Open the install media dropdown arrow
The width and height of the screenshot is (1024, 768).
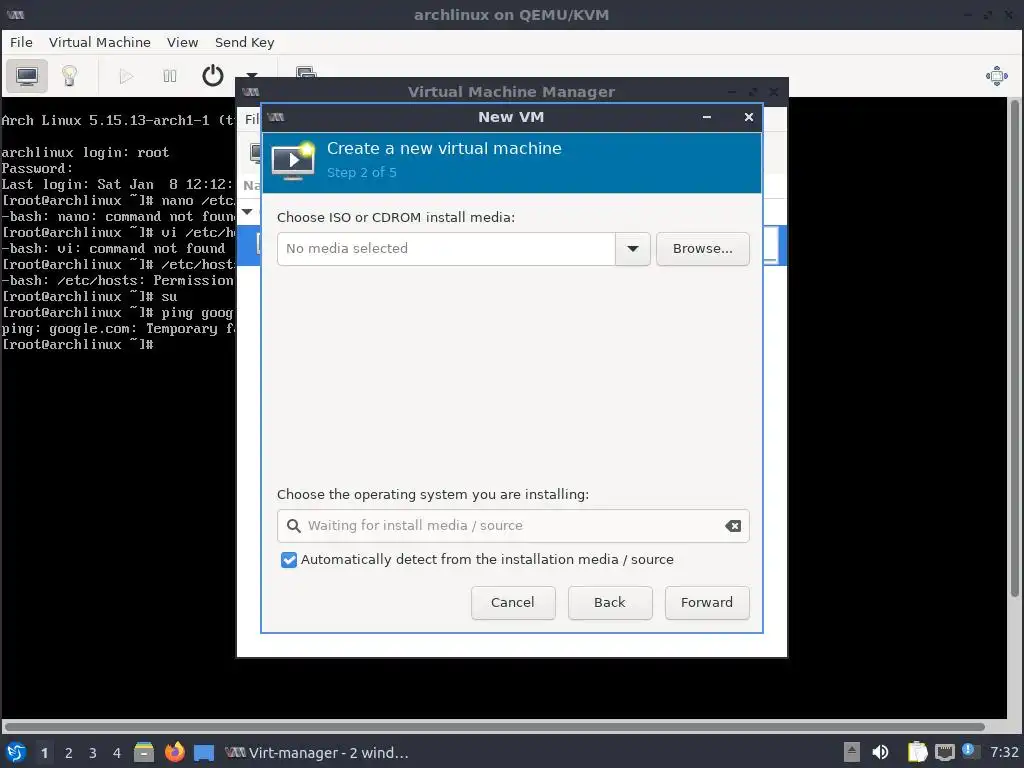(x=632, y=249)
